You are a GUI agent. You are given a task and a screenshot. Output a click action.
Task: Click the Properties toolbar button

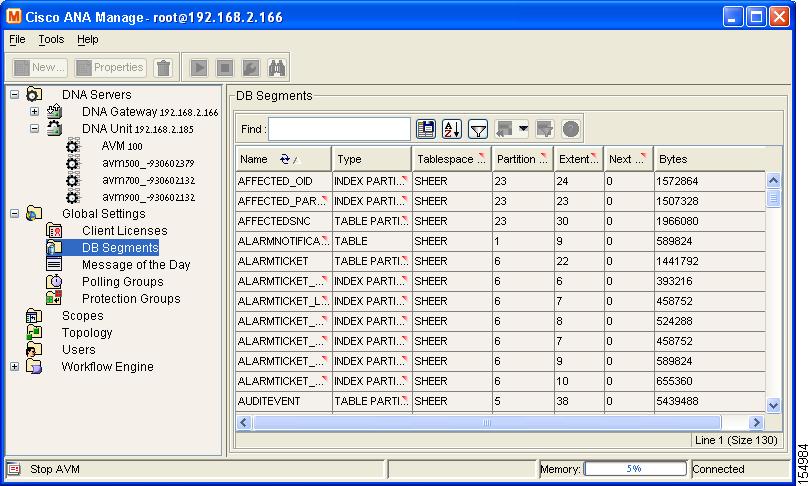[x=110, y=67]
